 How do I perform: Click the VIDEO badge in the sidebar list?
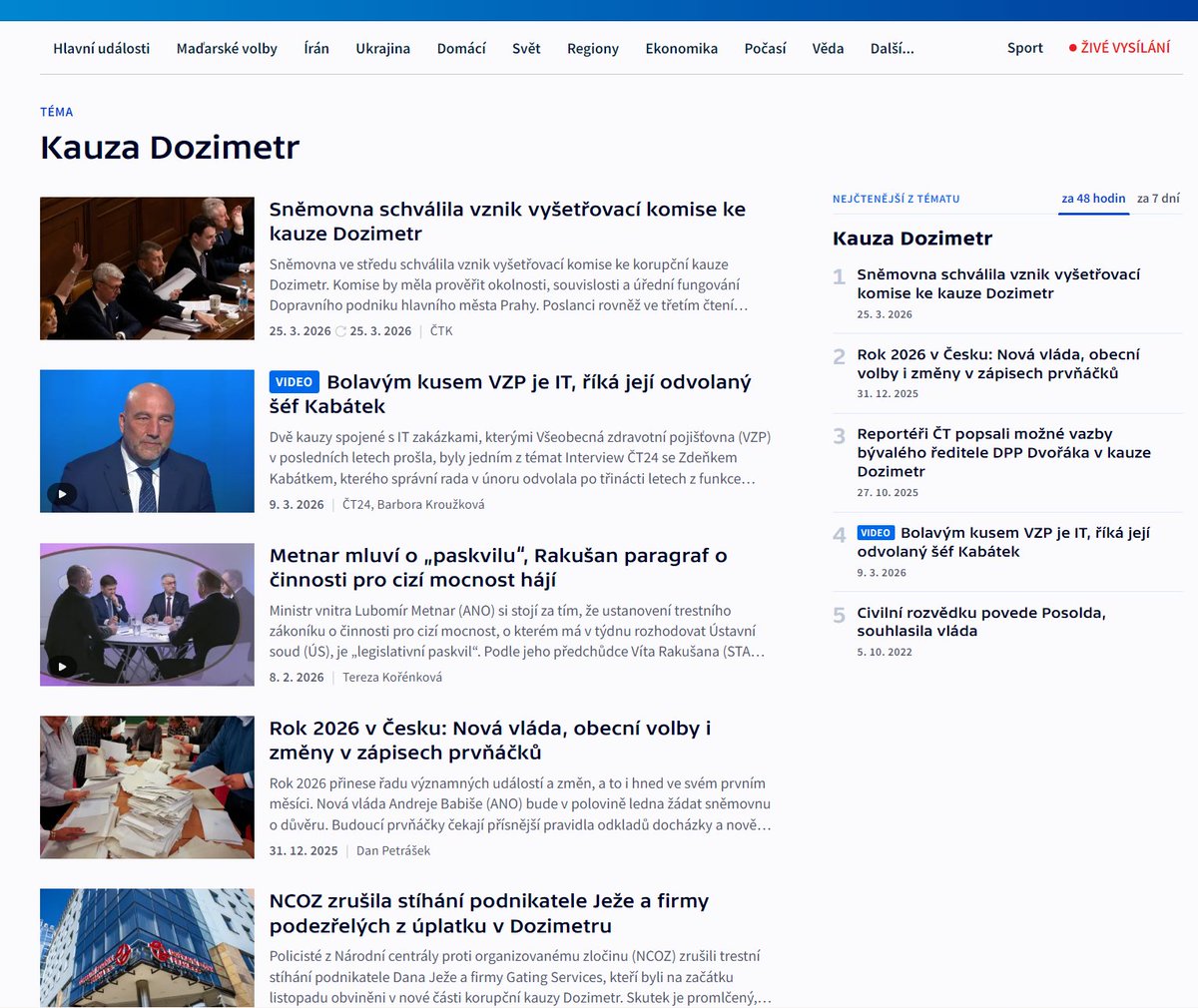(x=879, y=532)
